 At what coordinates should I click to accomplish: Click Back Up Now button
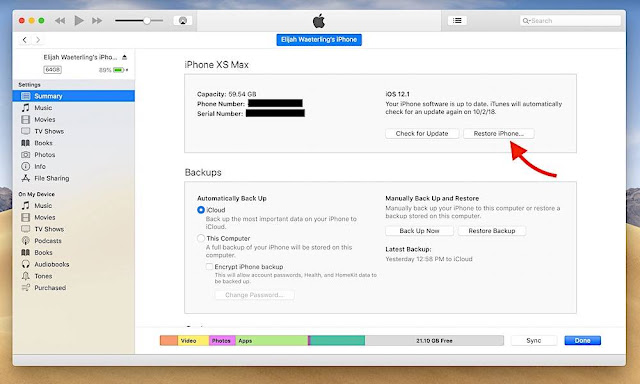coord(419,231)
